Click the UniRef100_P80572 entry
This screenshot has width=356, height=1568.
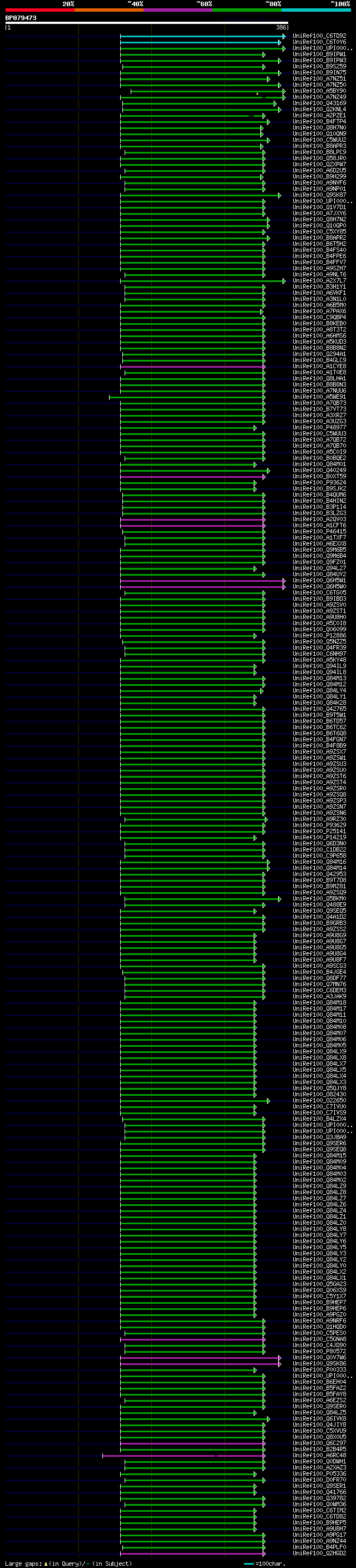click(319, 1351)
